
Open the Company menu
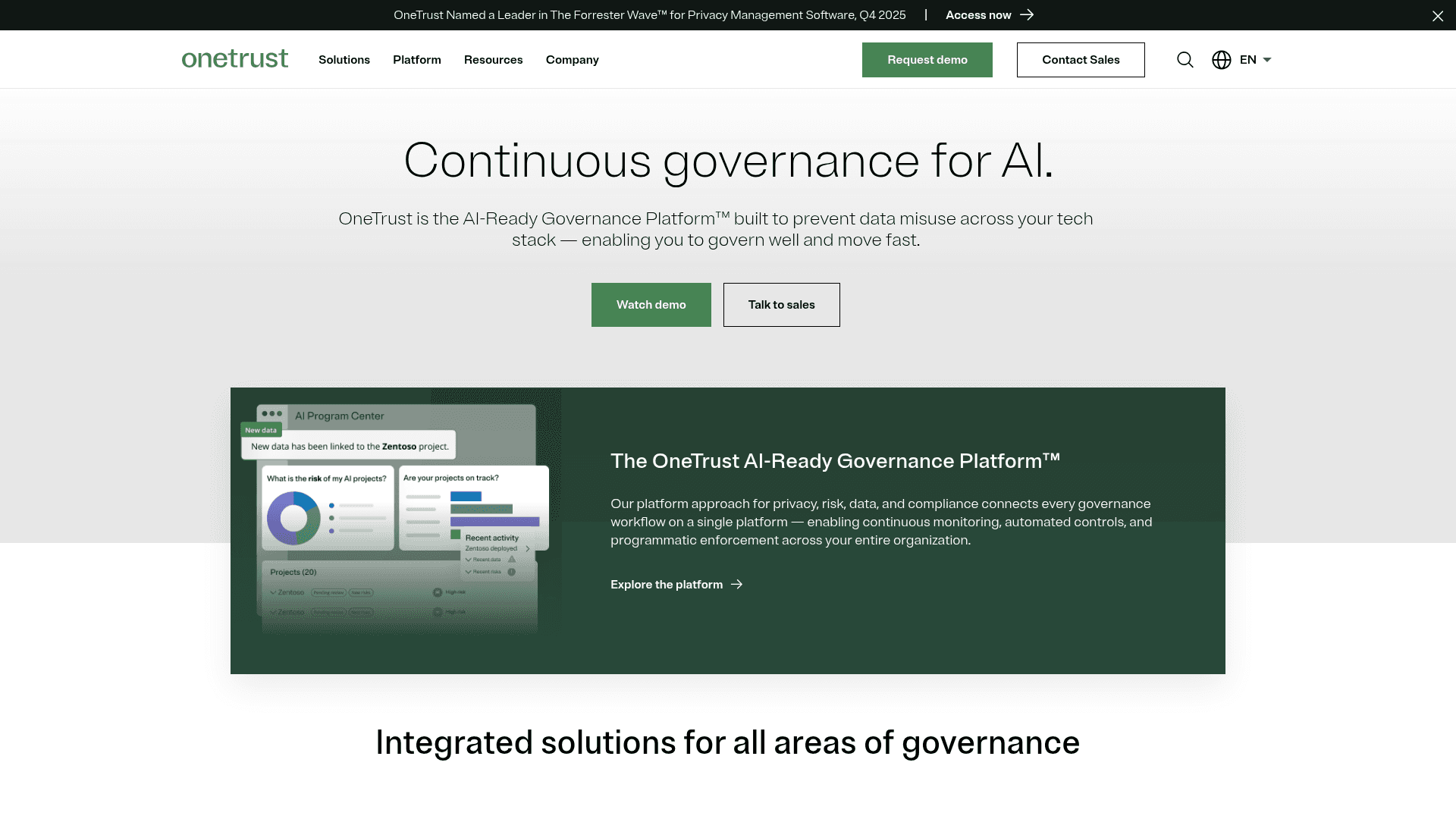click(x=572, y=59)
